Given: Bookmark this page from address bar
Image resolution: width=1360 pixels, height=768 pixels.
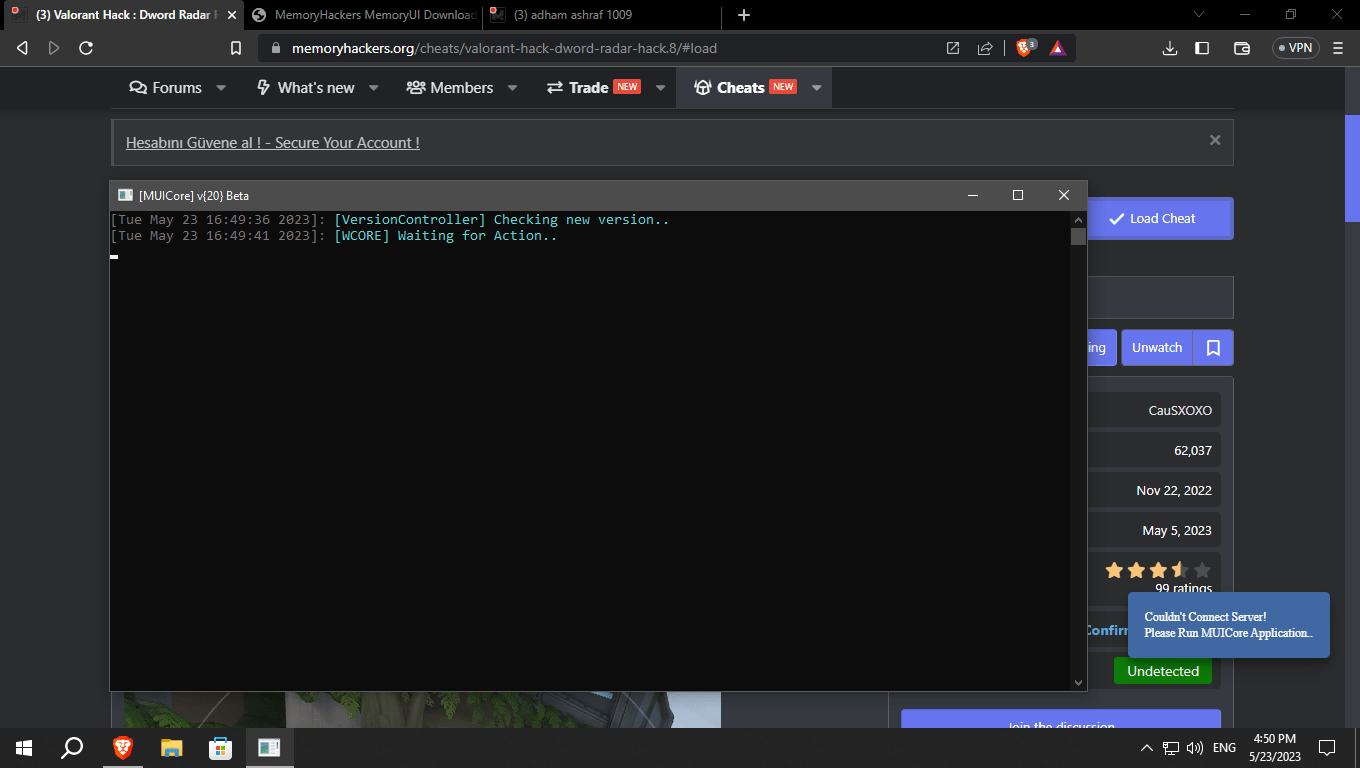Looking at the screenshot, I should [x=236, y=48].
